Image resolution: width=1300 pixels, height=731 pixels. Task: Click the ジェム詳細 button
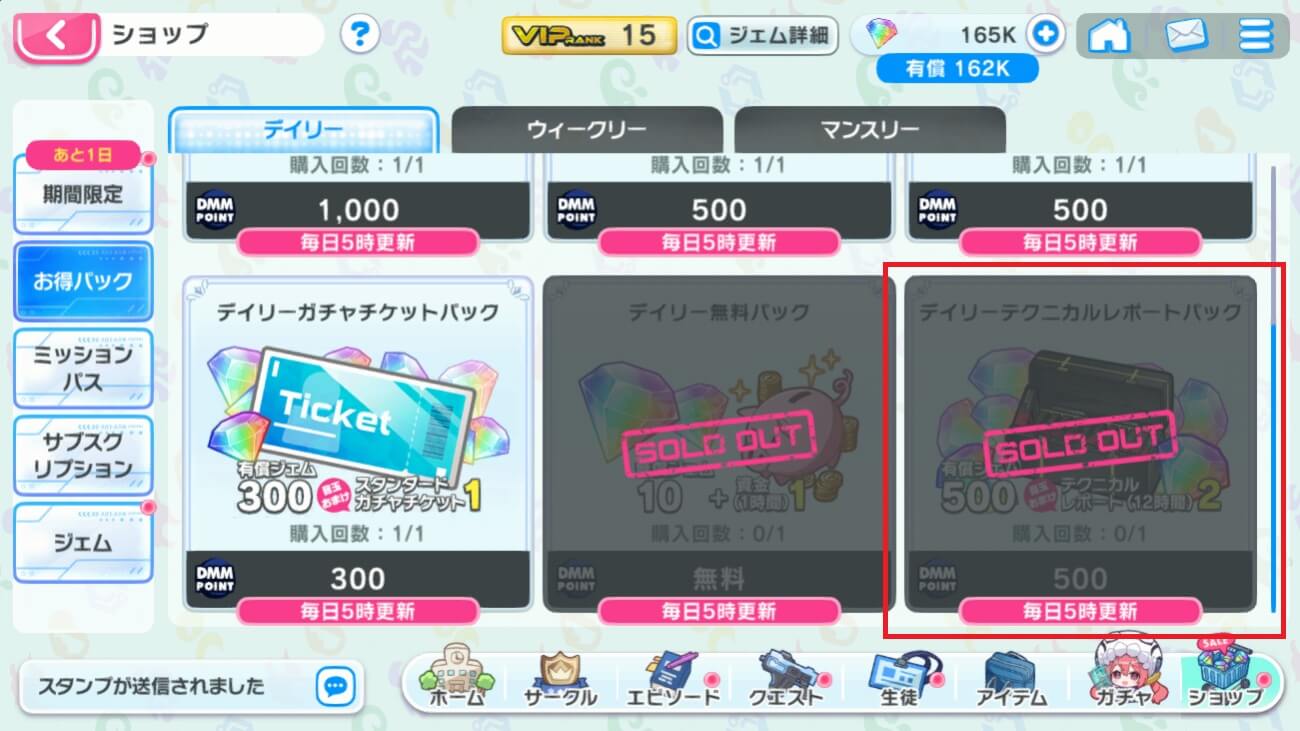tap(762, 36)
